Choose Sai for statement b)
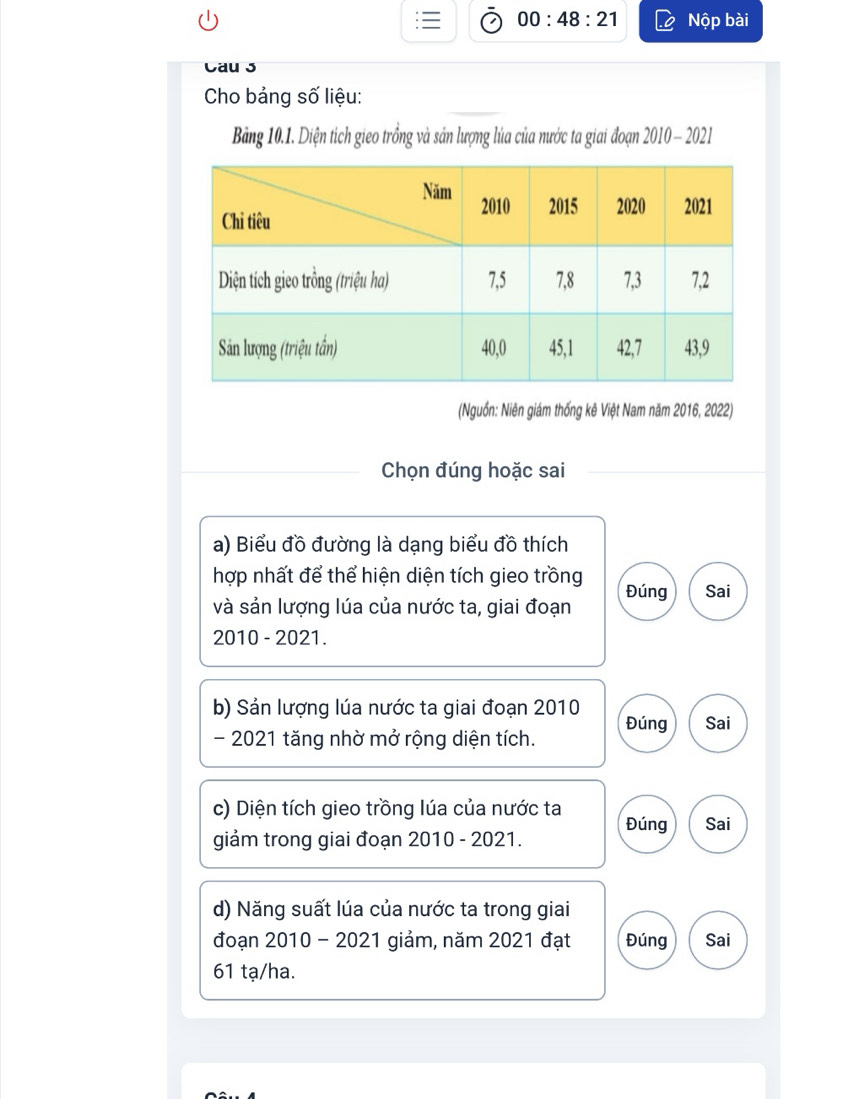867x1099 pixels. tap(718, 723)
